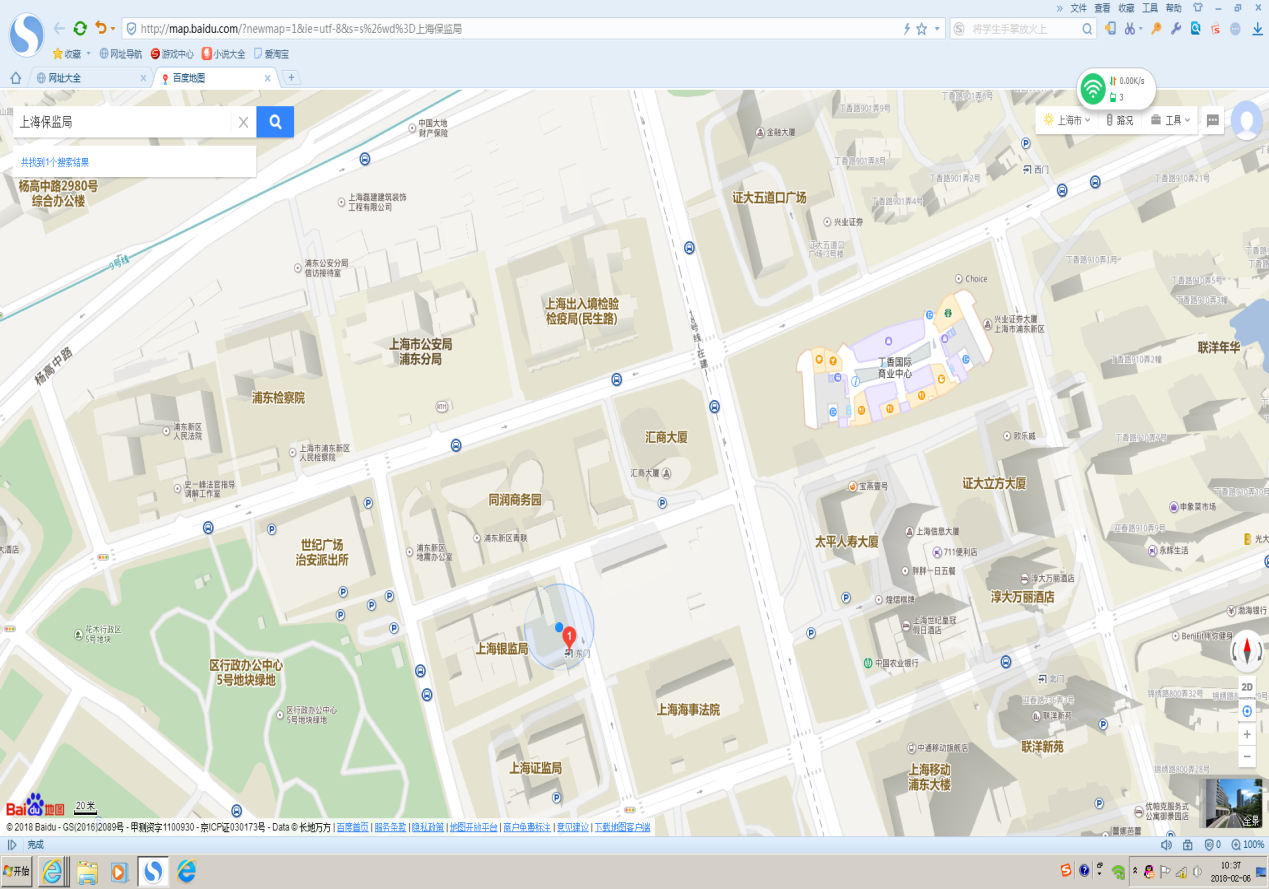Reload the page with the green refresh icon
1269x889 pixels.
80,29
